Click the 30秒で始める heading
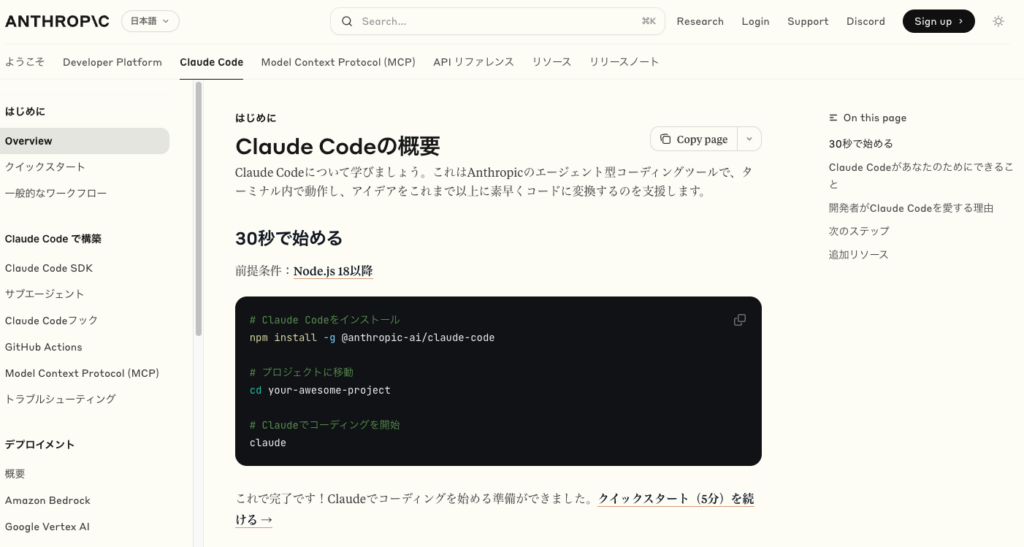 289,238
